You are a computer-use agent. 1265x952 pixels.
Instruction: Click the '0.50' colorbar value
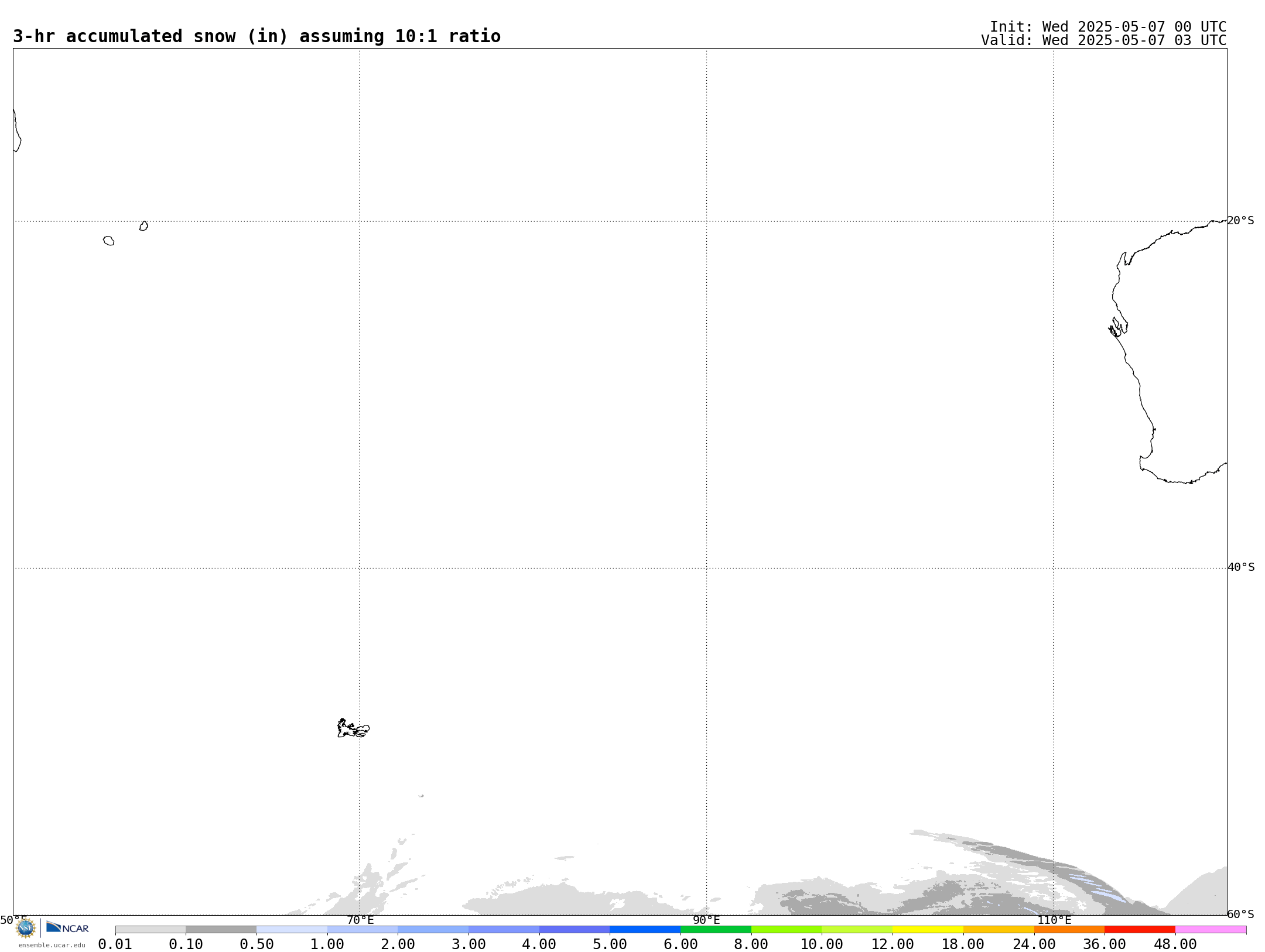point(257,944)
